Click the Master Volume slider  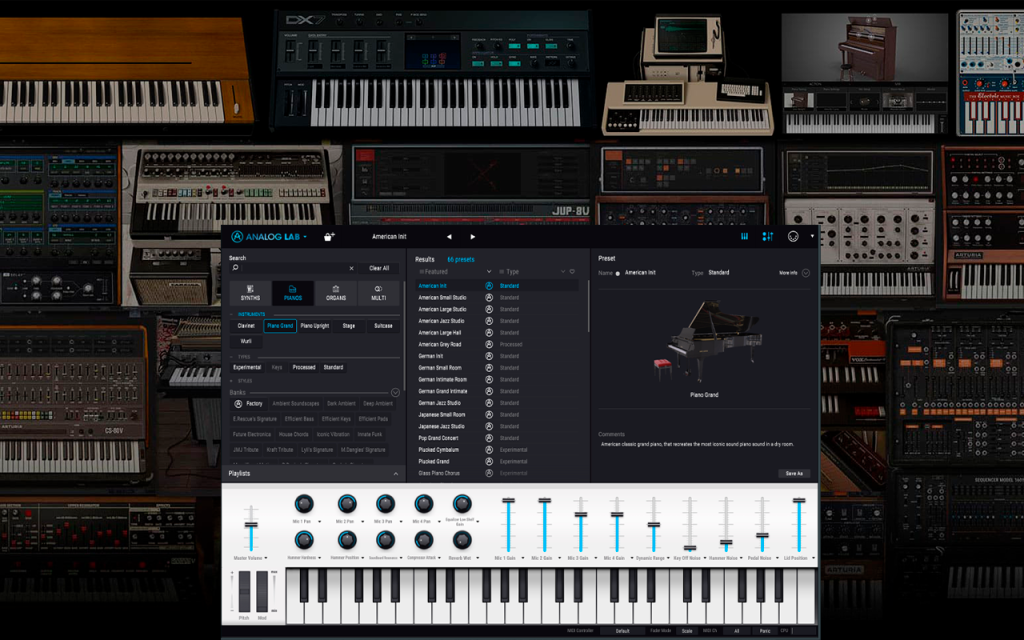251,528
